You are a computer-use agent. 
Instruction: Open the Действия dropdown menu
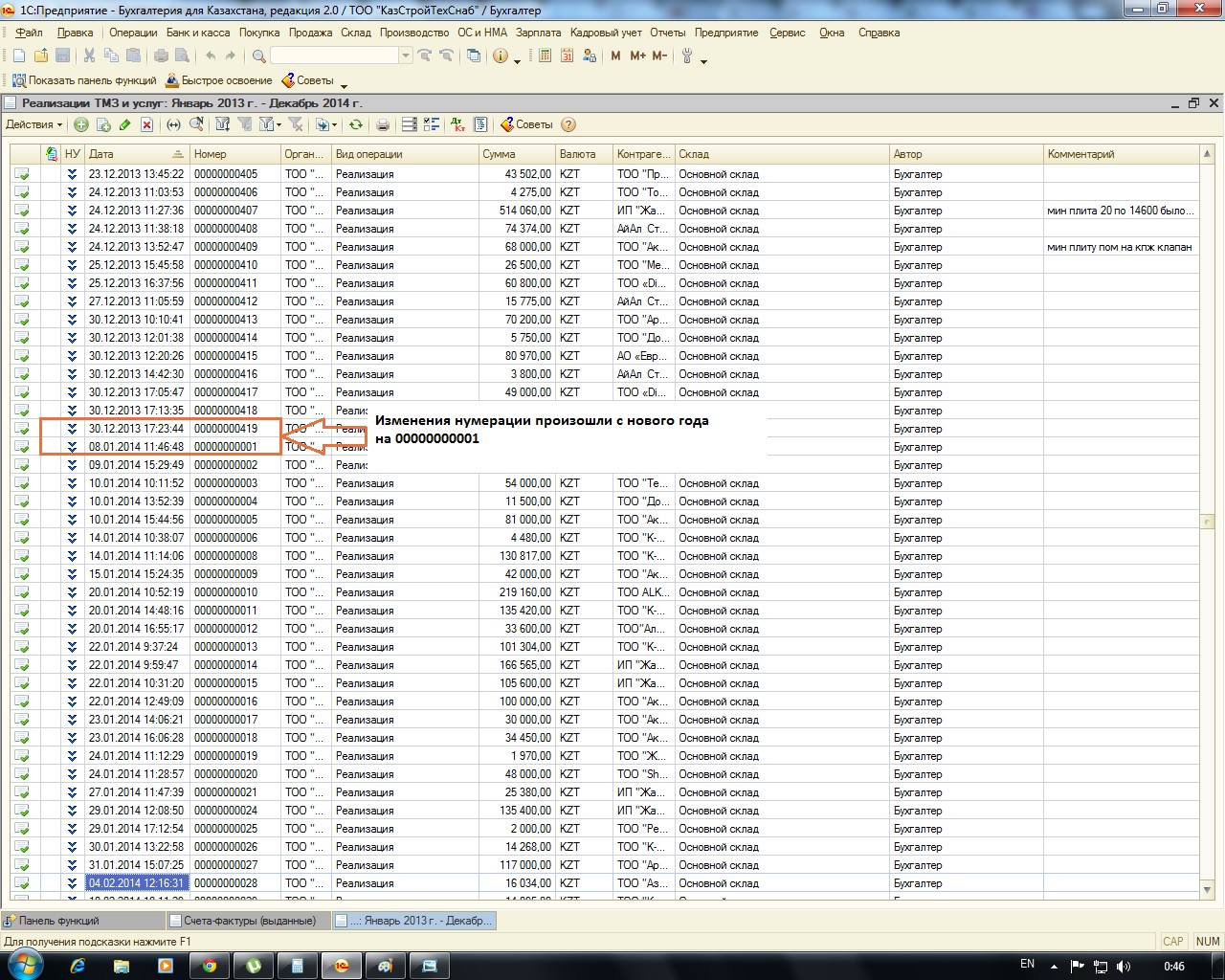33,124
